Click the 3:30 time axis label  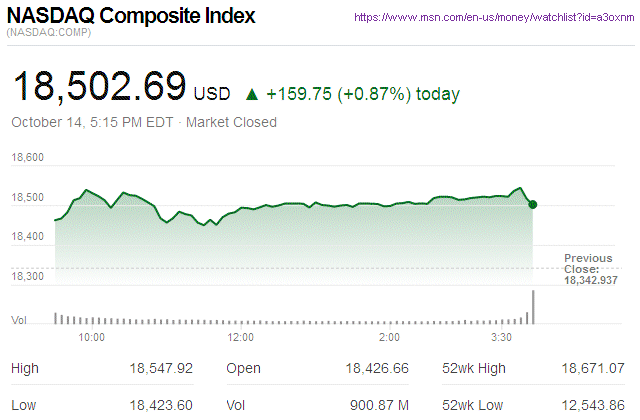(503, 338)
